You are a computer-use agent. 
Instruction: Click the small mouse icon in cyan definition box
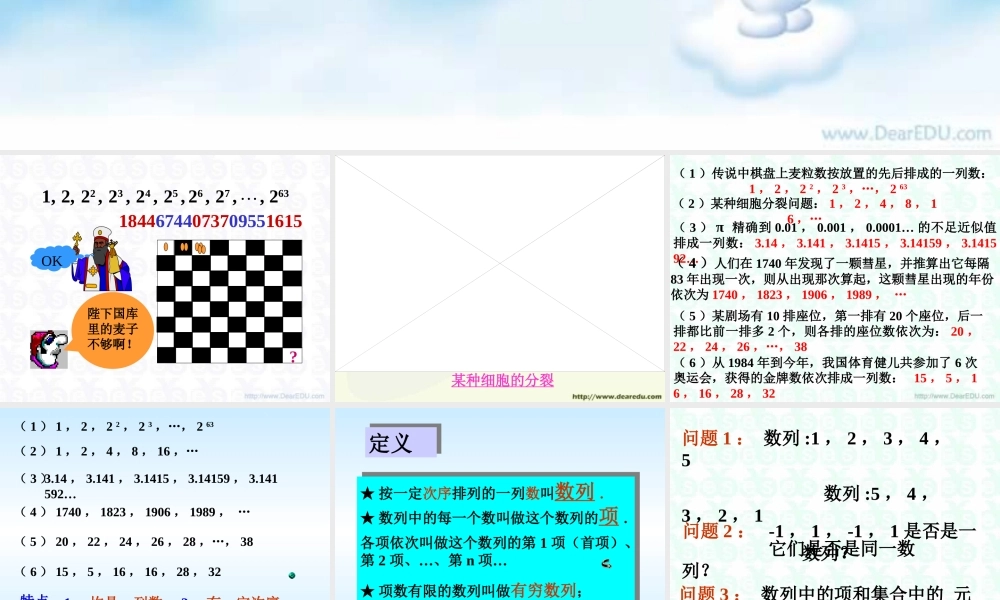click(x=607, y=564)
